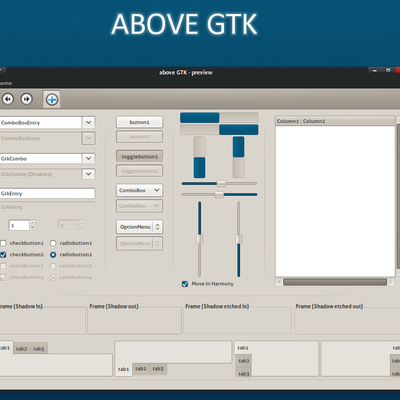Select radiobutton2
This screenshot has height=400, width=400.
pos(53,255)
